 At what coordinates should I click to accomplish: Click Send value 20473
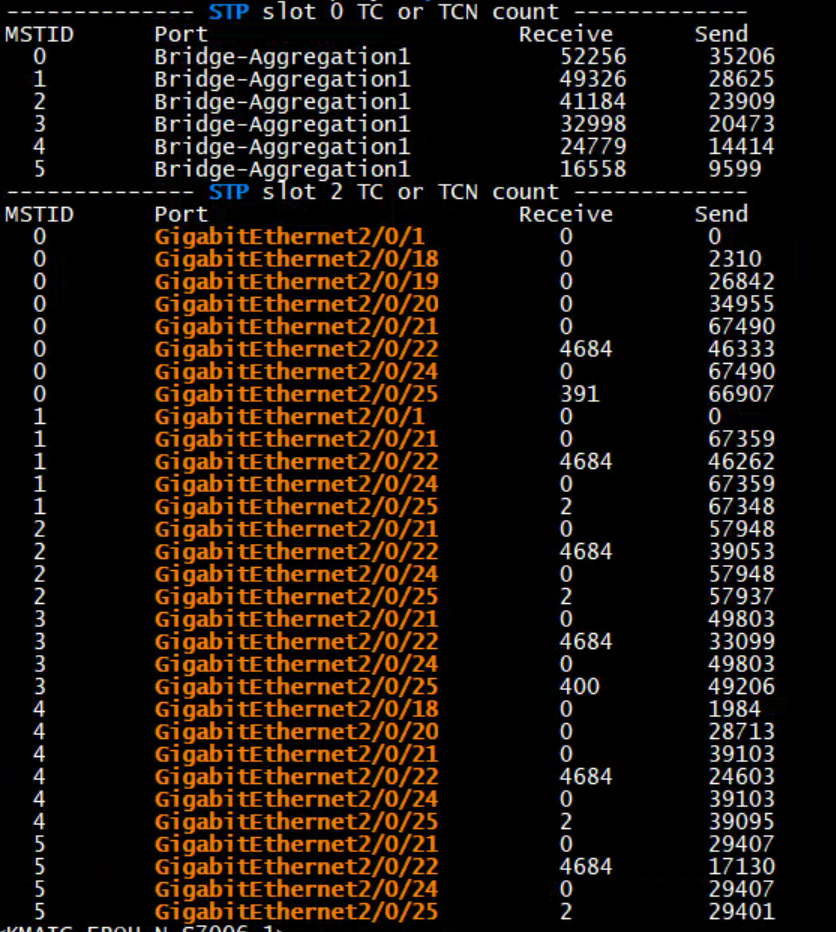pyautogui.click(x=741, y=125)
